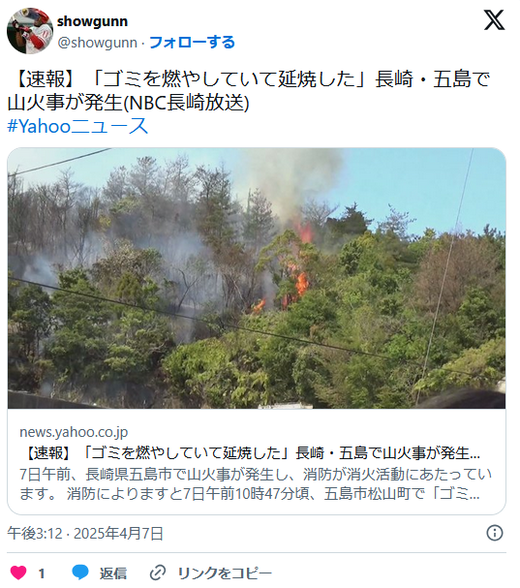Open the #Yahooニュース hashtag
This screenshot has width=520, height=588.
[x=78, y=126]
